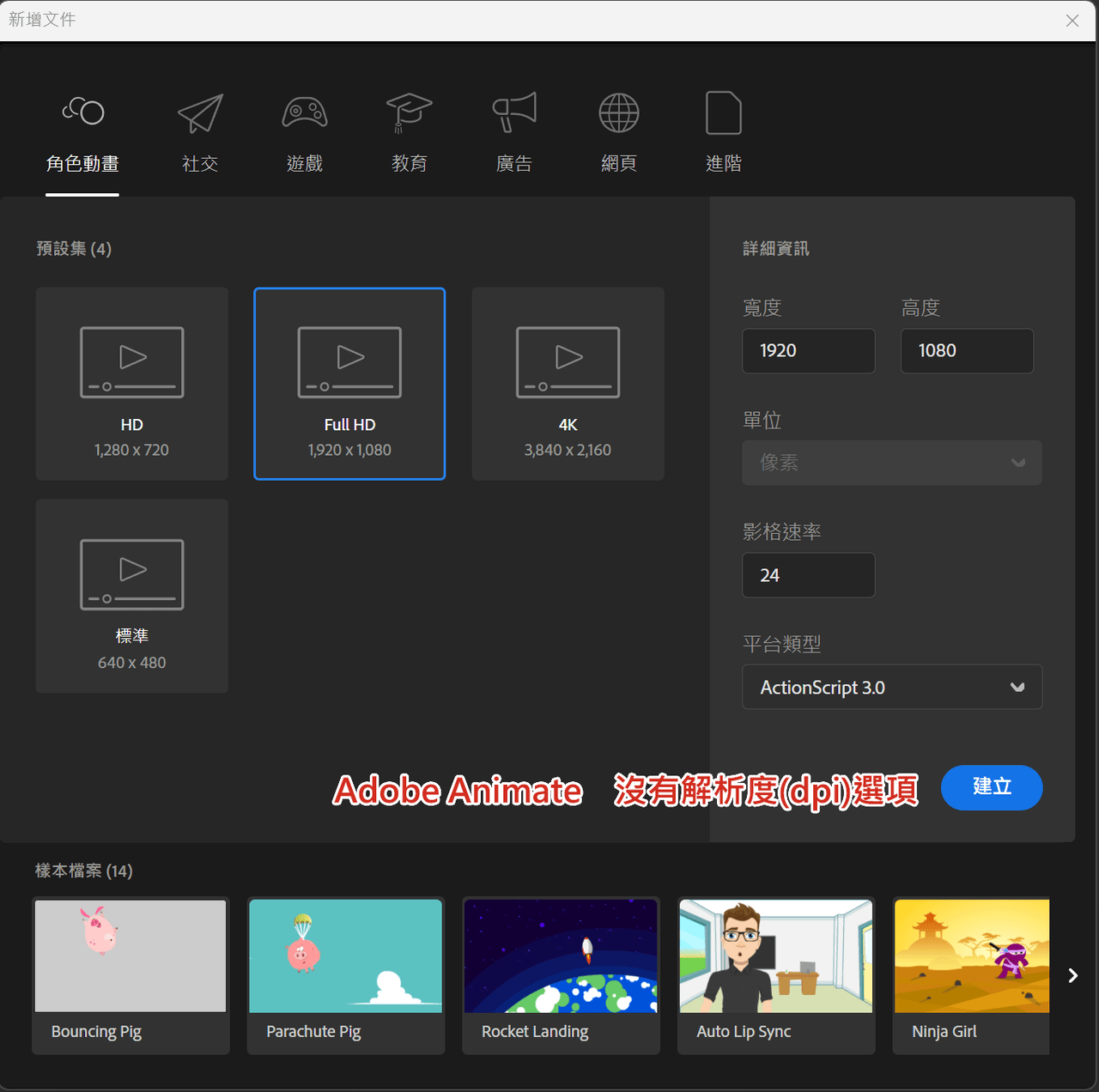Screen dimensions: 1099x1092
Task: Click the 預設集 (4) heading
Action: 74,249
